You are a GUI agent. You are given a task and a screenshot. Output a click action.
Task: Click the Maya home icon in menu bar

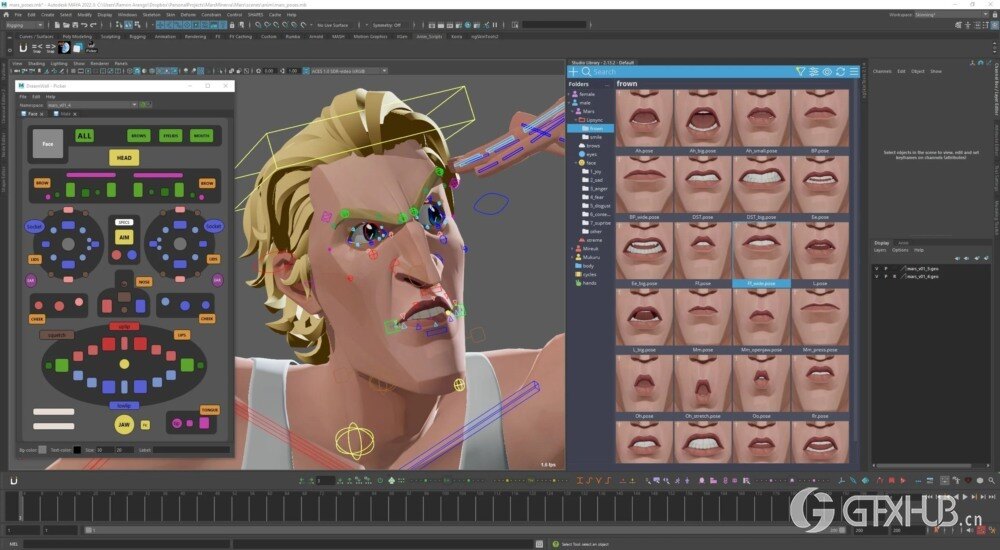coord(6,14)
